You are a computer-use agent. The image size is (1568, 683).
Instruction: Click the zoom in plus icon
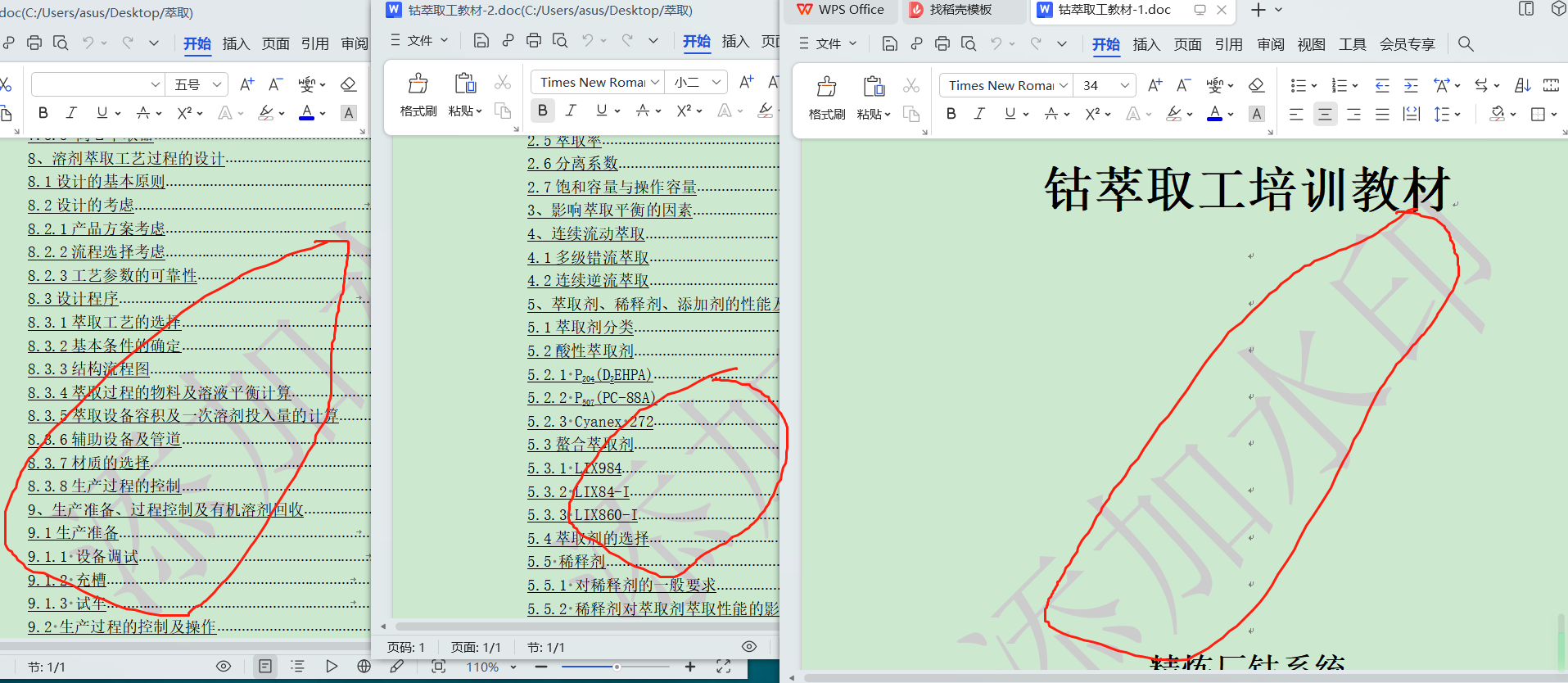pyautogui.click(x=690, y=667)
